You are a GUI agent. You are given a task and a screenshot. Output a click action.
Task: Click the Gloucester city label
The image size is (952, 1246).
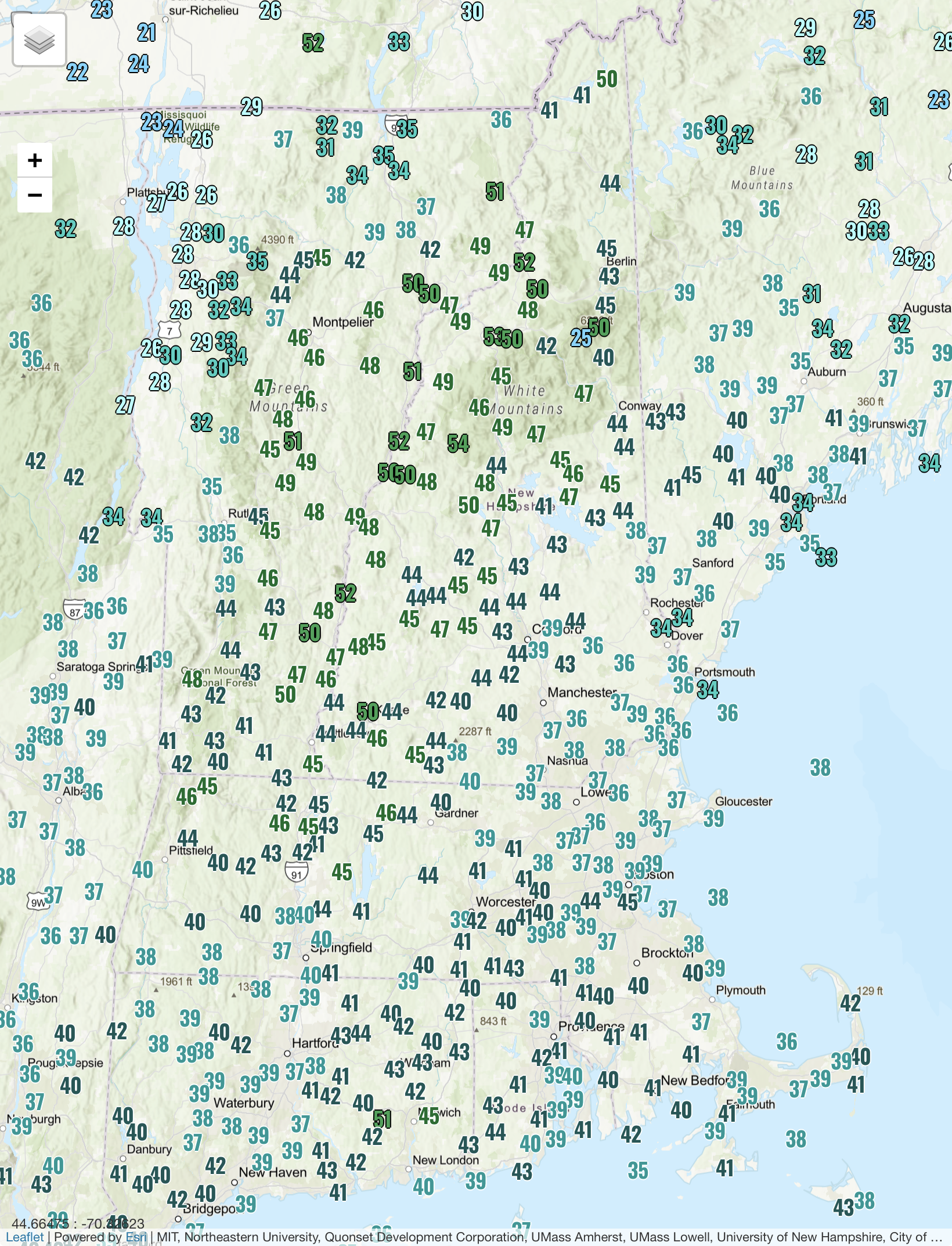743,801
